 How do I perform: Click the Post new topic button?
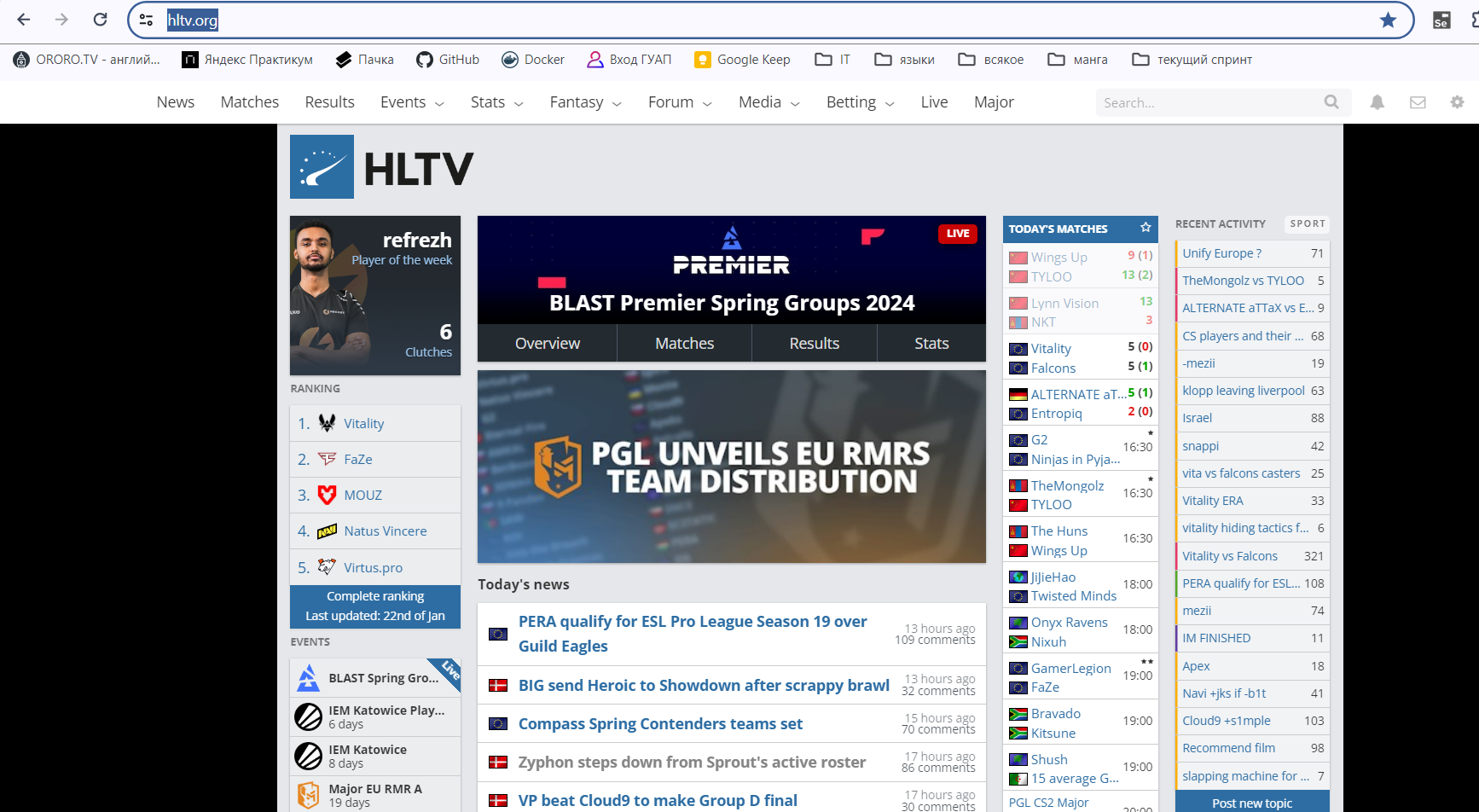[x=1252, y=803]
